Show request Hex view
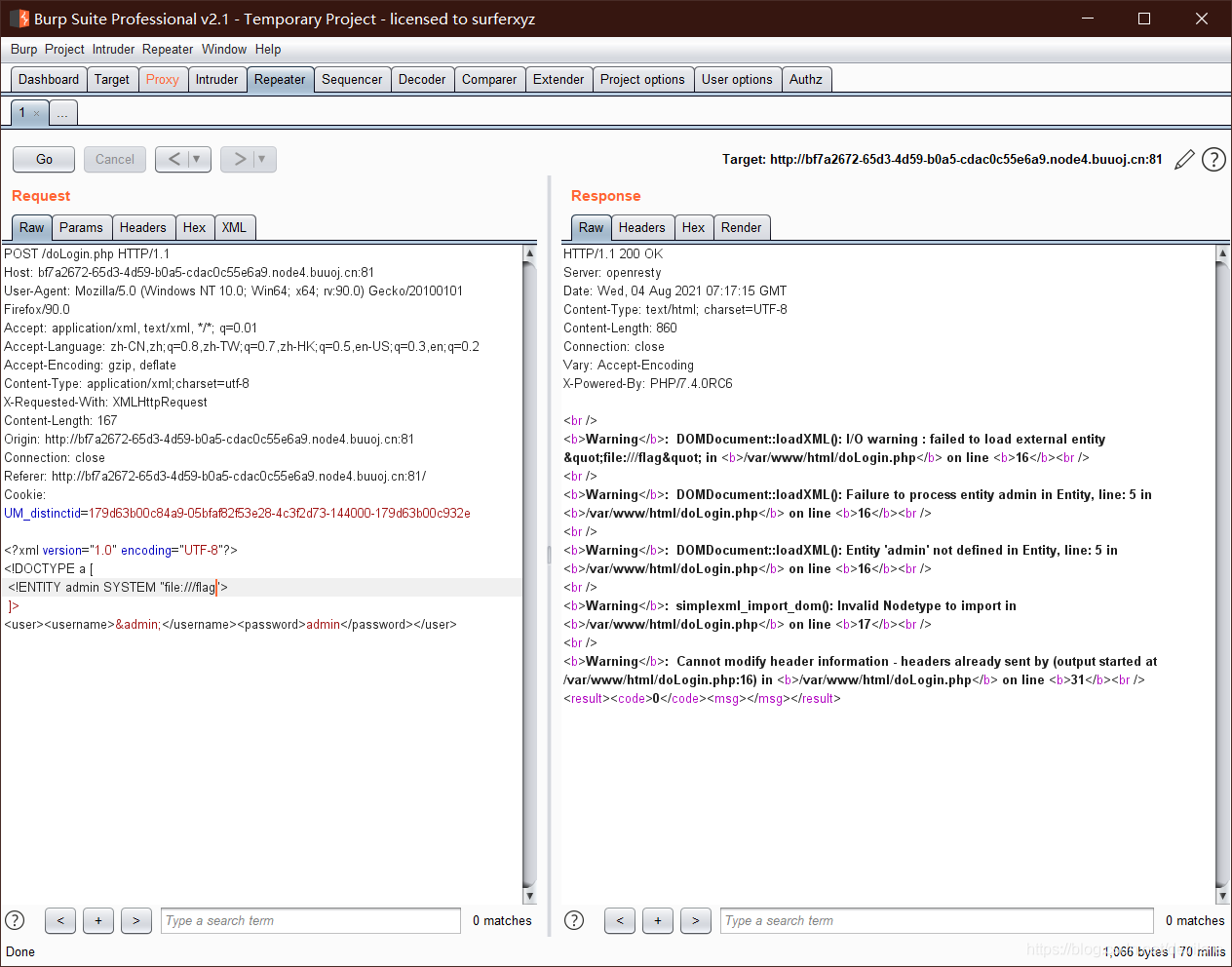The image size is (1232, 967). tap(195, 227)
